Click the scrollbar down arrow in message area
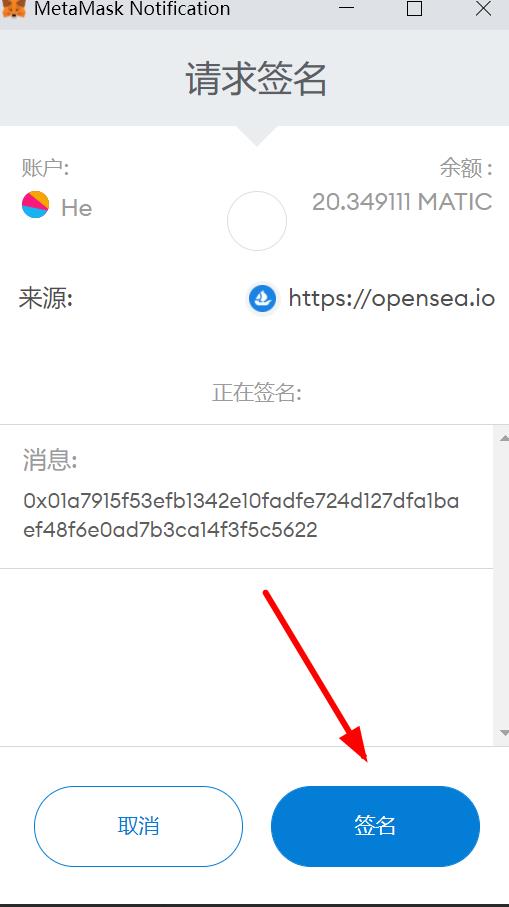 [x=504, y=733]
